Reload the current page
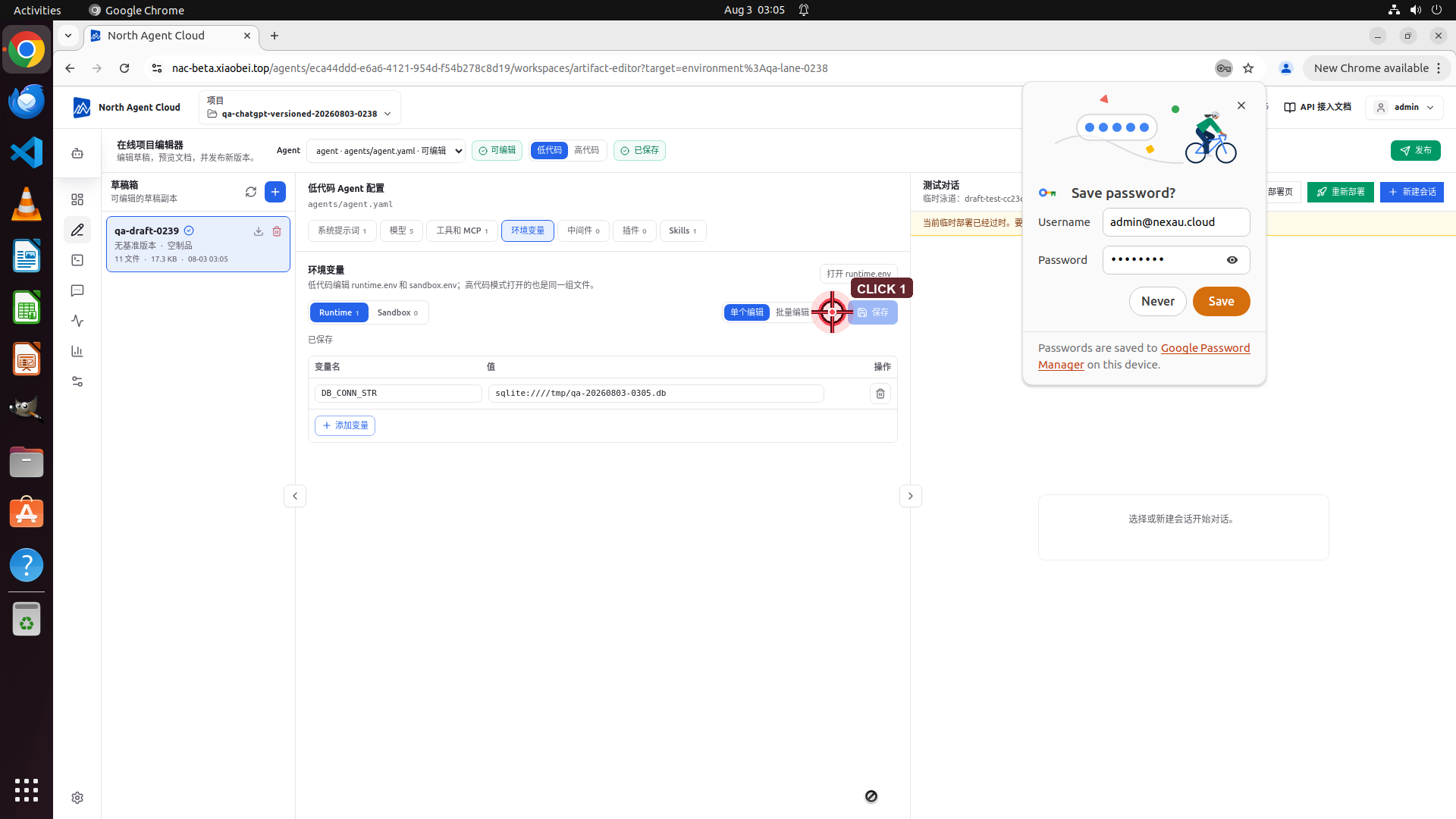 [124, 68]
